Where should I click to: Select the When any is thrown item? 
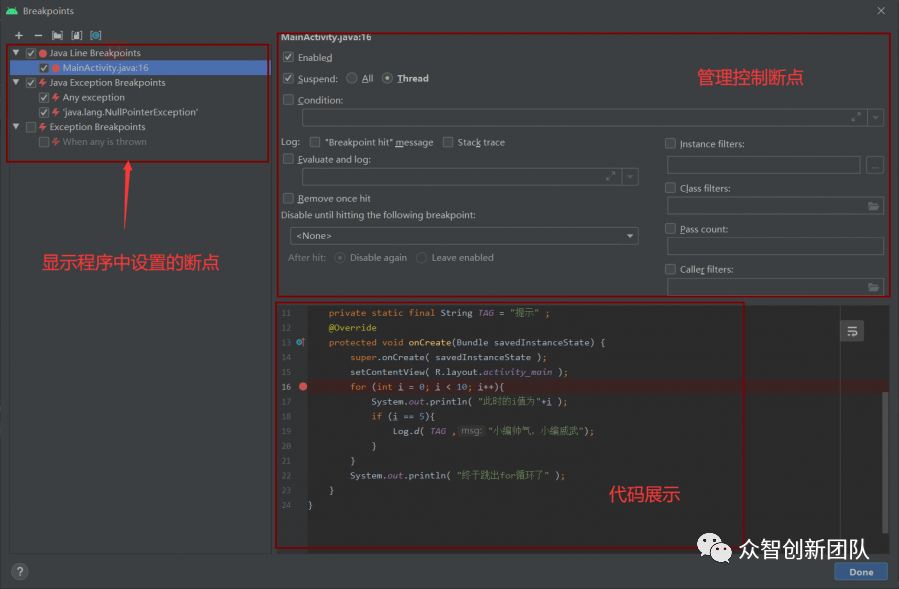coord(104,142)
